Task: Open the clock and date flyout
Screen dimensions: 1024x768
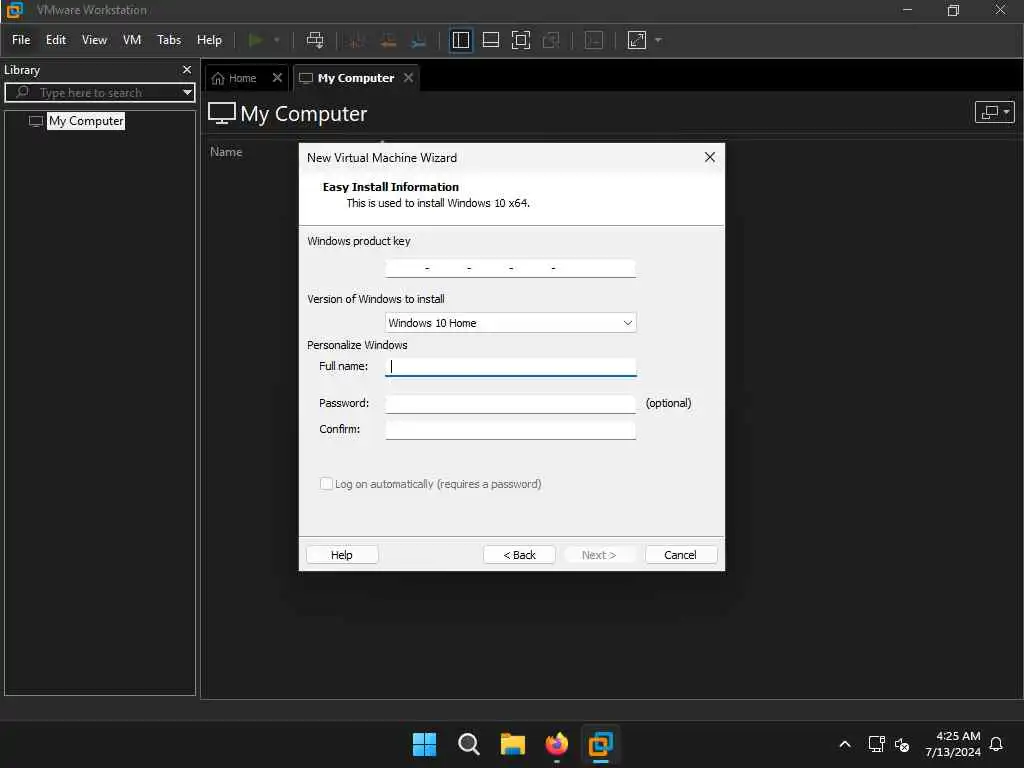Action: coord(952,744)
